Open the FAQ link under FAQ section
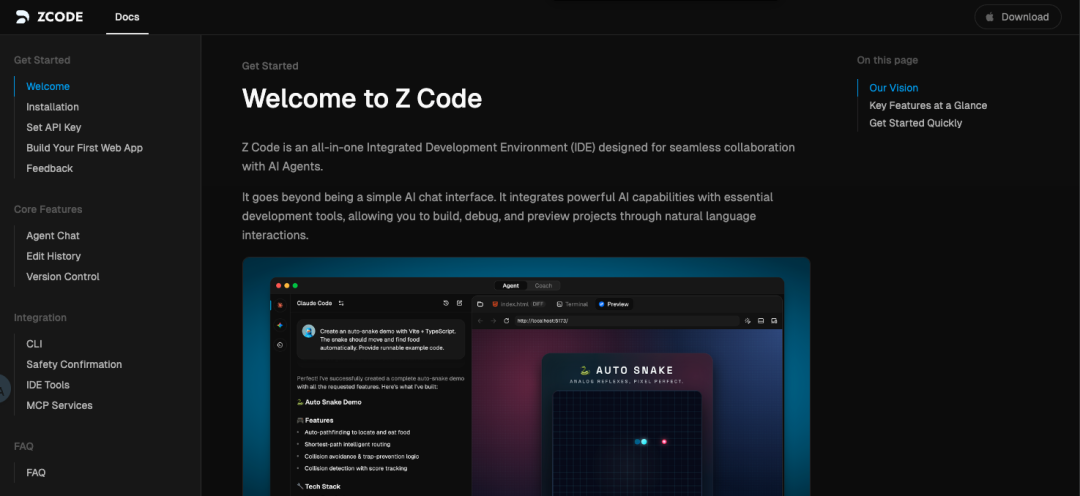 [36, 473]
